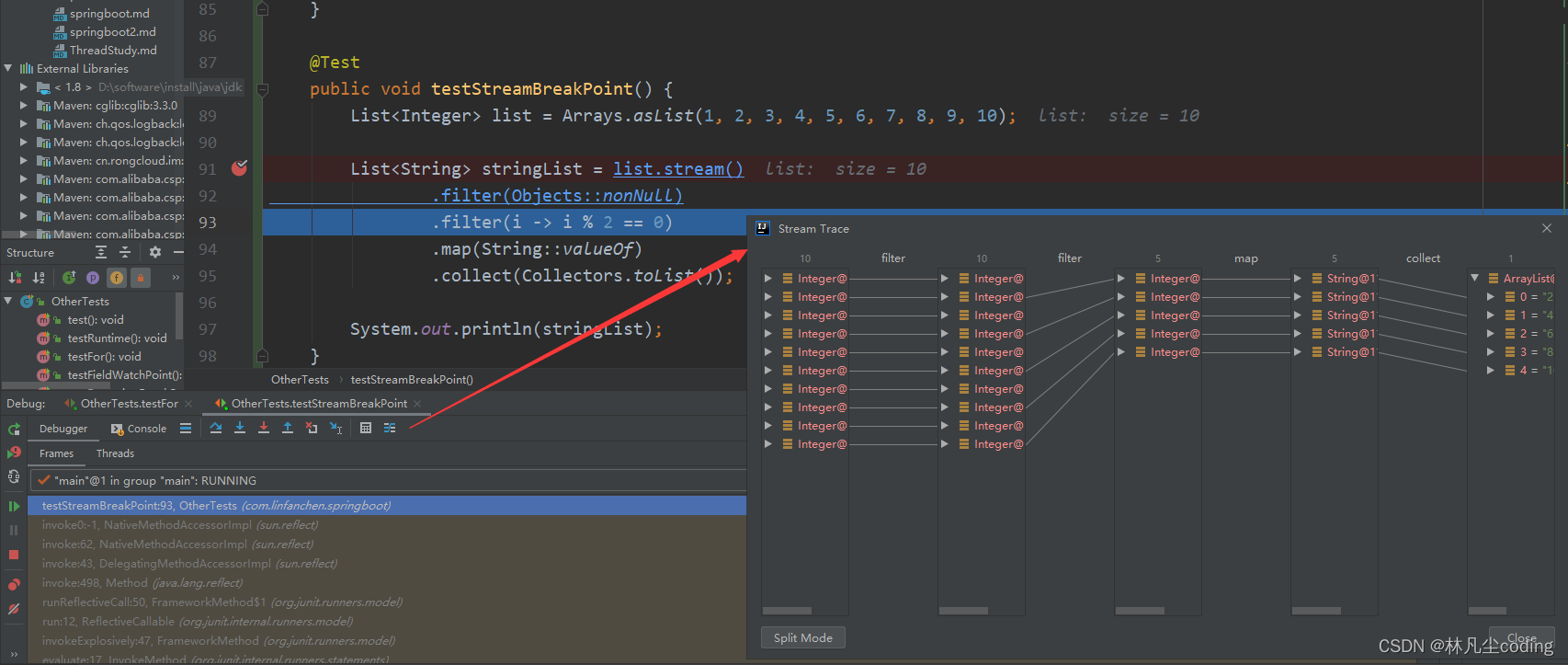Image resolution: width=1568 pixels, height=665 pixels.
Task: Expand the '0 =' element of ArrayList result
Action: click(x=1491, y=296)
